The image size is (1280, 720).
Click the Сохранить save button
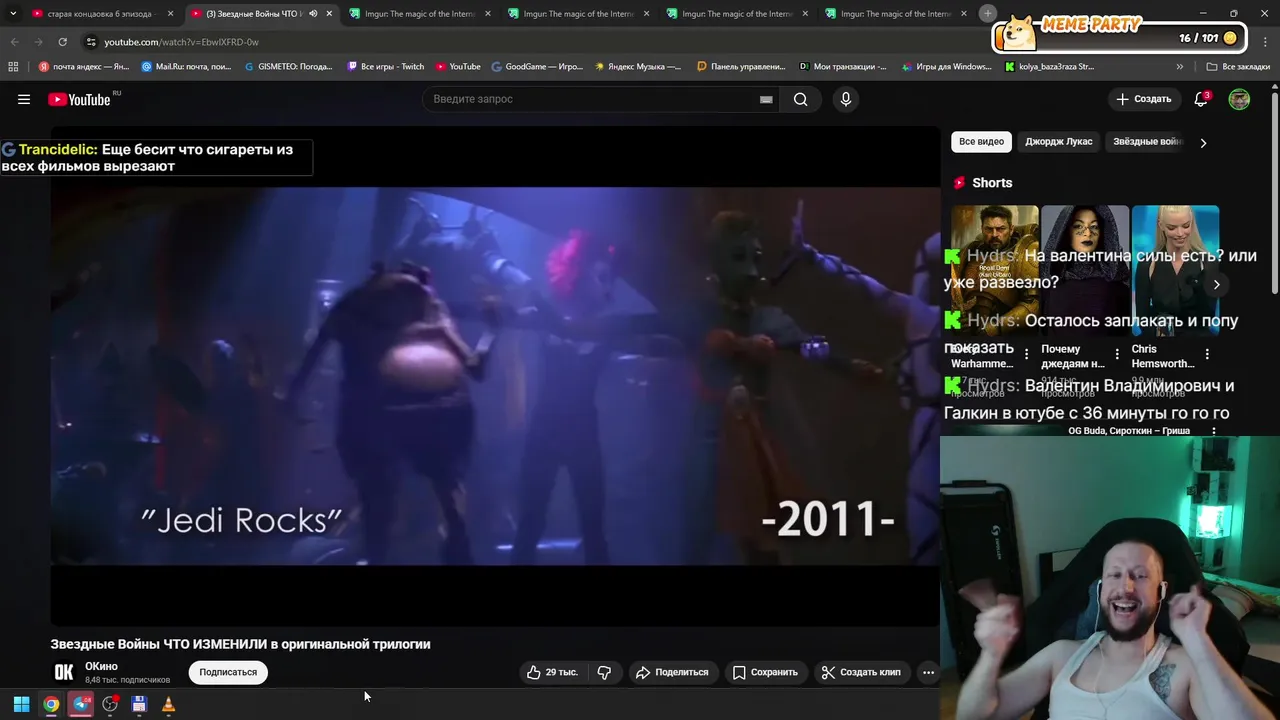(x=765, y=672)
